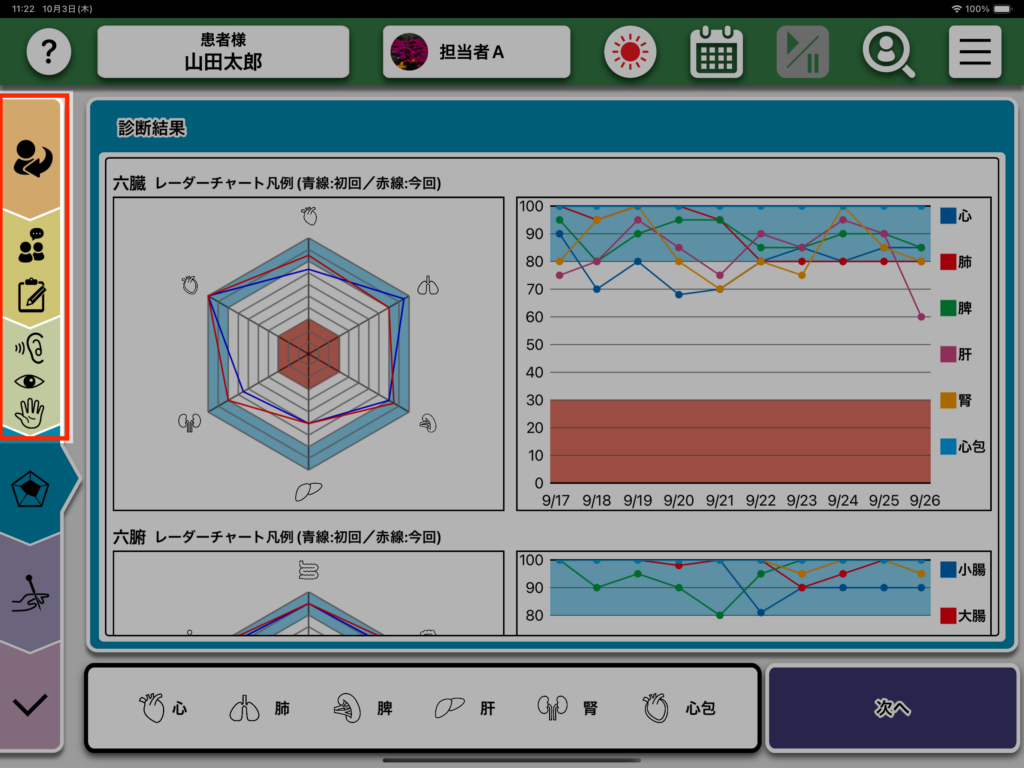Image resolution: width=1024 pixels, height=768 pixels.
Task: Toggle the 肝 organ filter
Action: 465,709
